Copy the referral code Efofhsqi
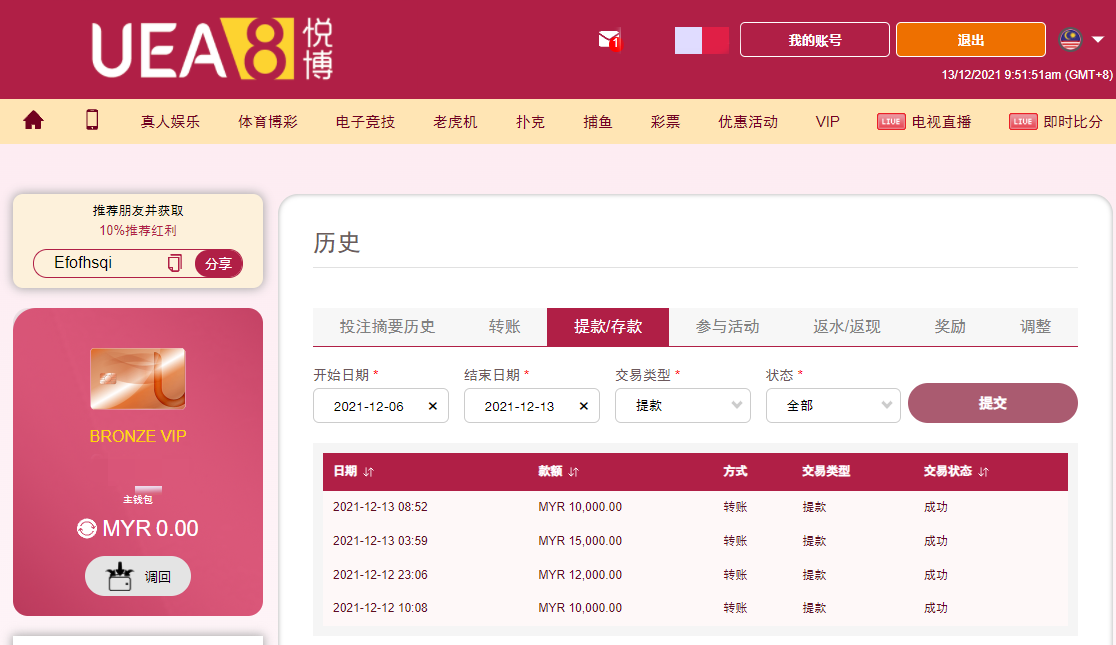The width and height of the screenshot is (1116, 645). pos(175,263)
